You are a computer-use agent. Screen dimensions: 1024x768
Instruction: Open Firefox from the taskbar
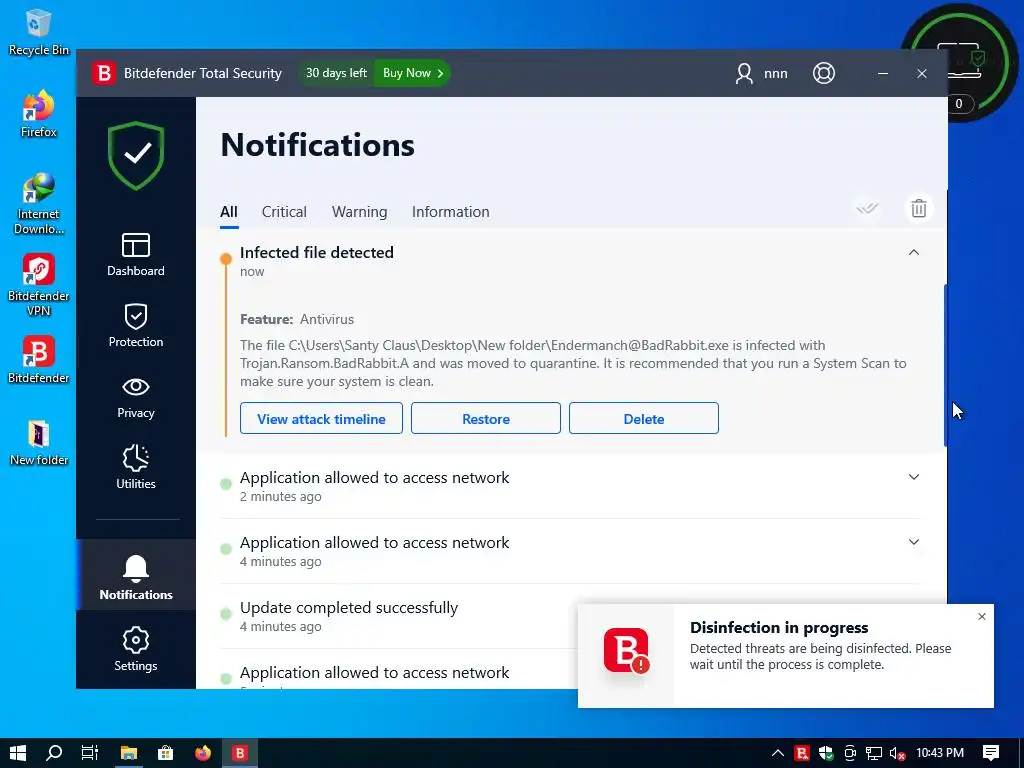203,753
